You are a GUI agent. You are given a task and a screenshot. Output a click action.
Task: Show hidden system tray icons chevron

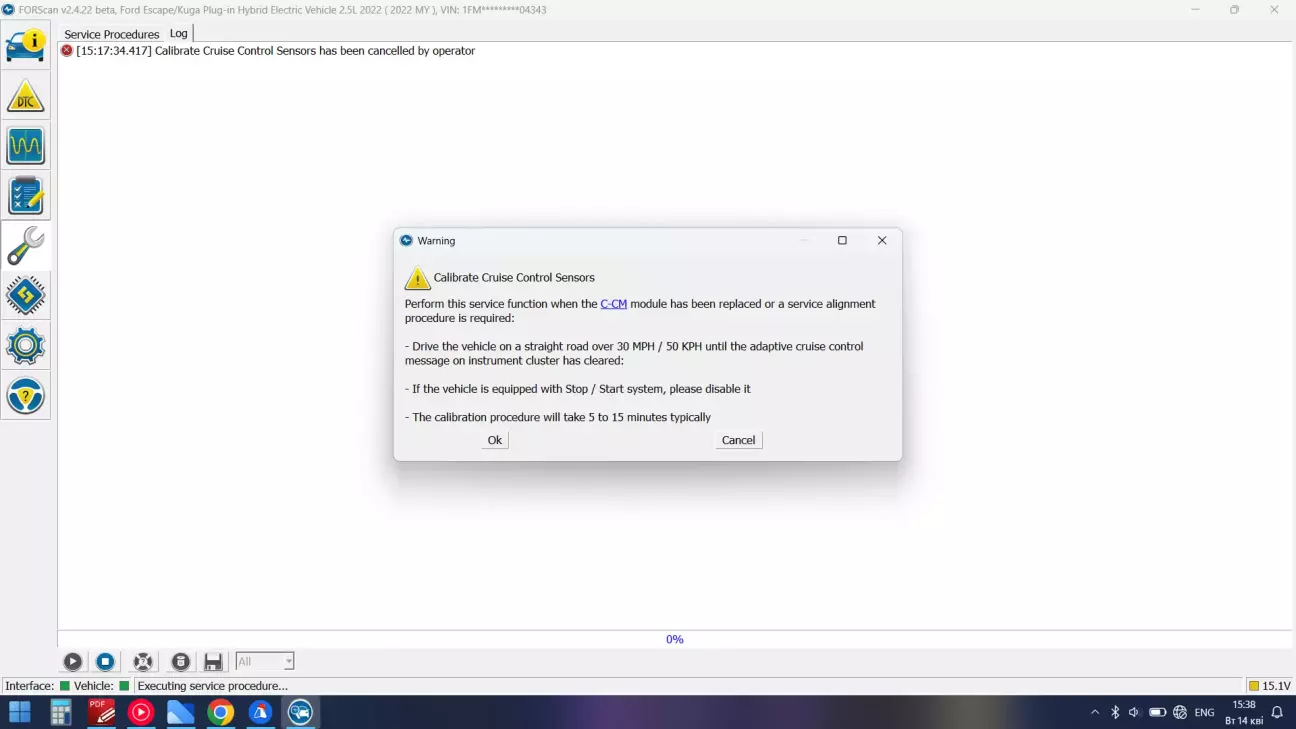1094,713
